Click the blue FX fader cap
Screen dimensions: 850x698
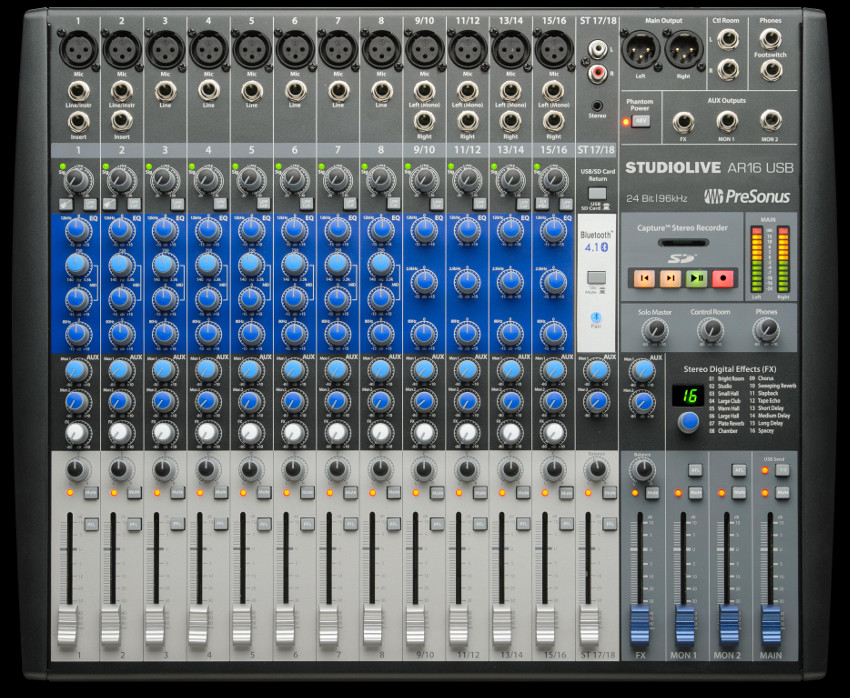640,625
